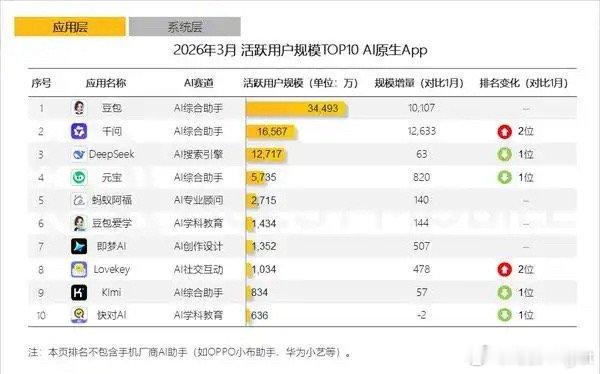Screen dimensions: 600x374
Task: Click the 1,352 user value for 即梦AI
Action: click(264, 246)
